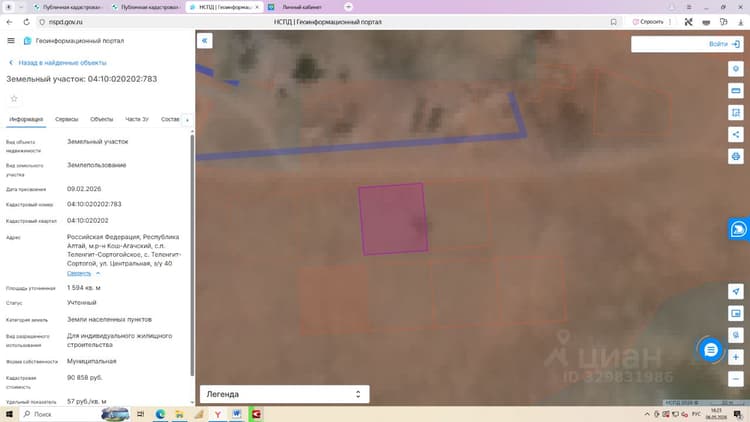Print the map with the printer icon
Viewport: 750px width, 422px height.
736,156
